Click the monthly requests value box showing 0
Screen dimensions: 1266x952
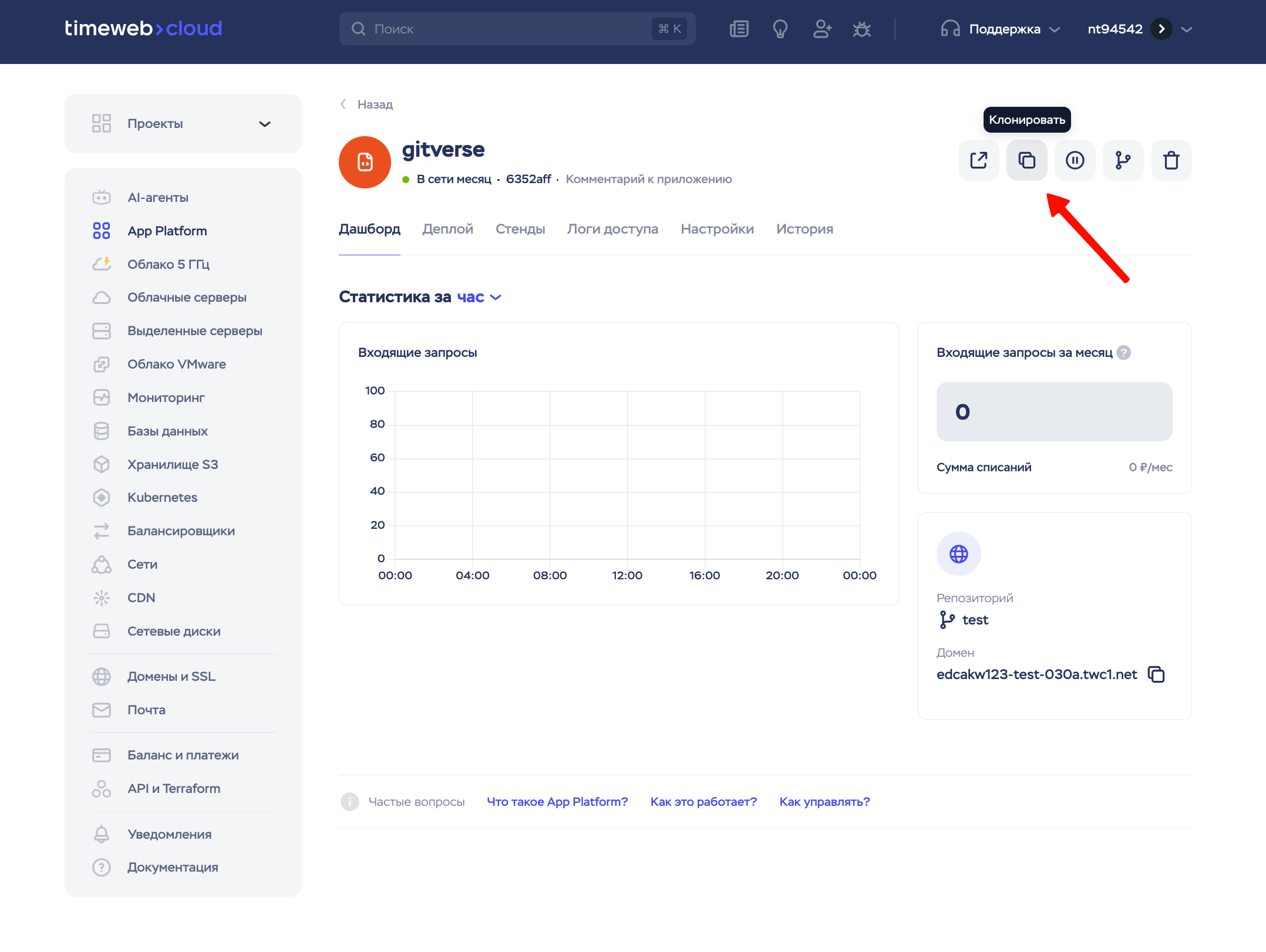coord(1054,411)
